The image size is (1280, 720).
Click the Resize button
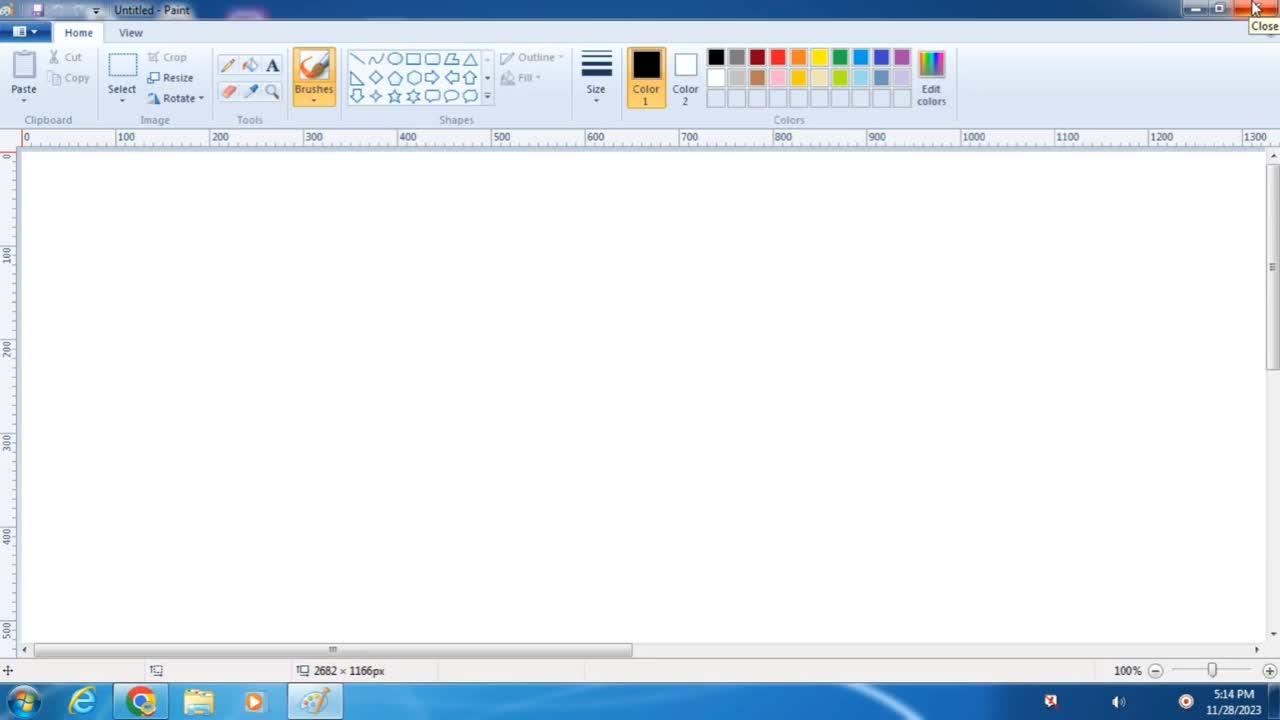click(x=170, y=78)
